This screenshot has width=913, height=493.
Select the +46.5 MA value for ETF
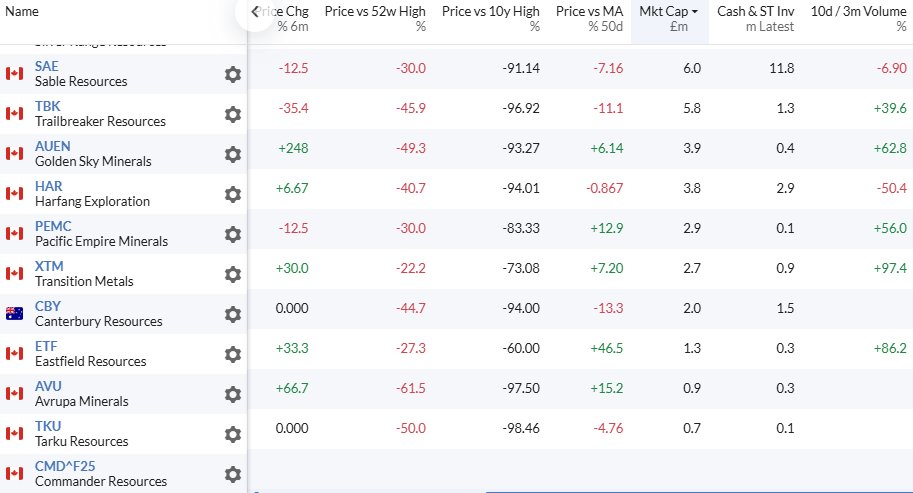(x=607, y=349)
